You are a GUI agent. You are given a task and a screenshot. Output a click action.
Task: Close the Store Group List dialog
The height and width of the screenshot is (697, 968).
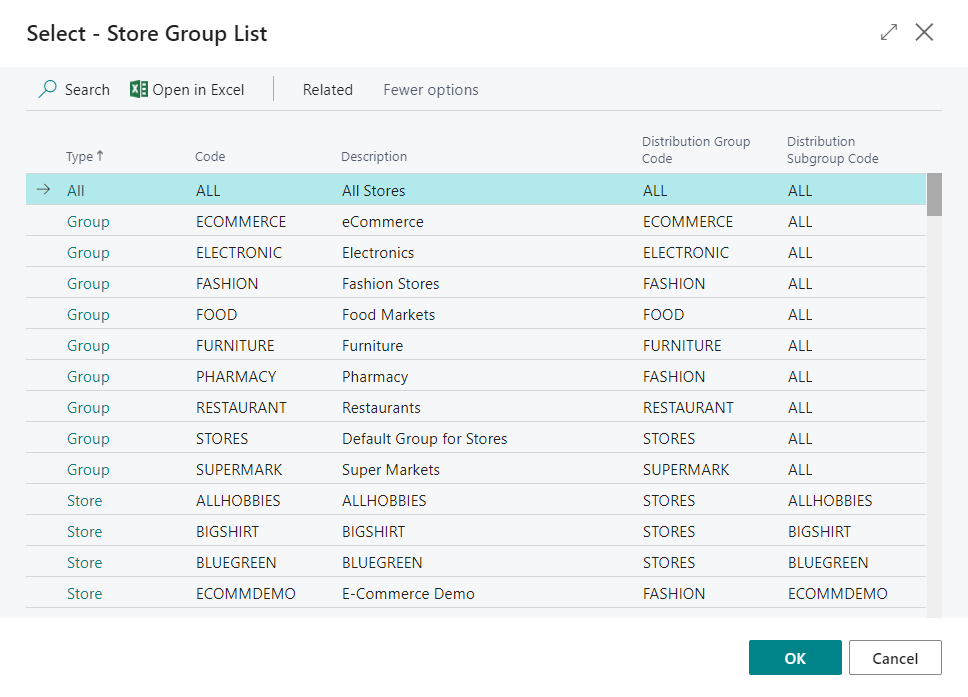click(924, 33)
